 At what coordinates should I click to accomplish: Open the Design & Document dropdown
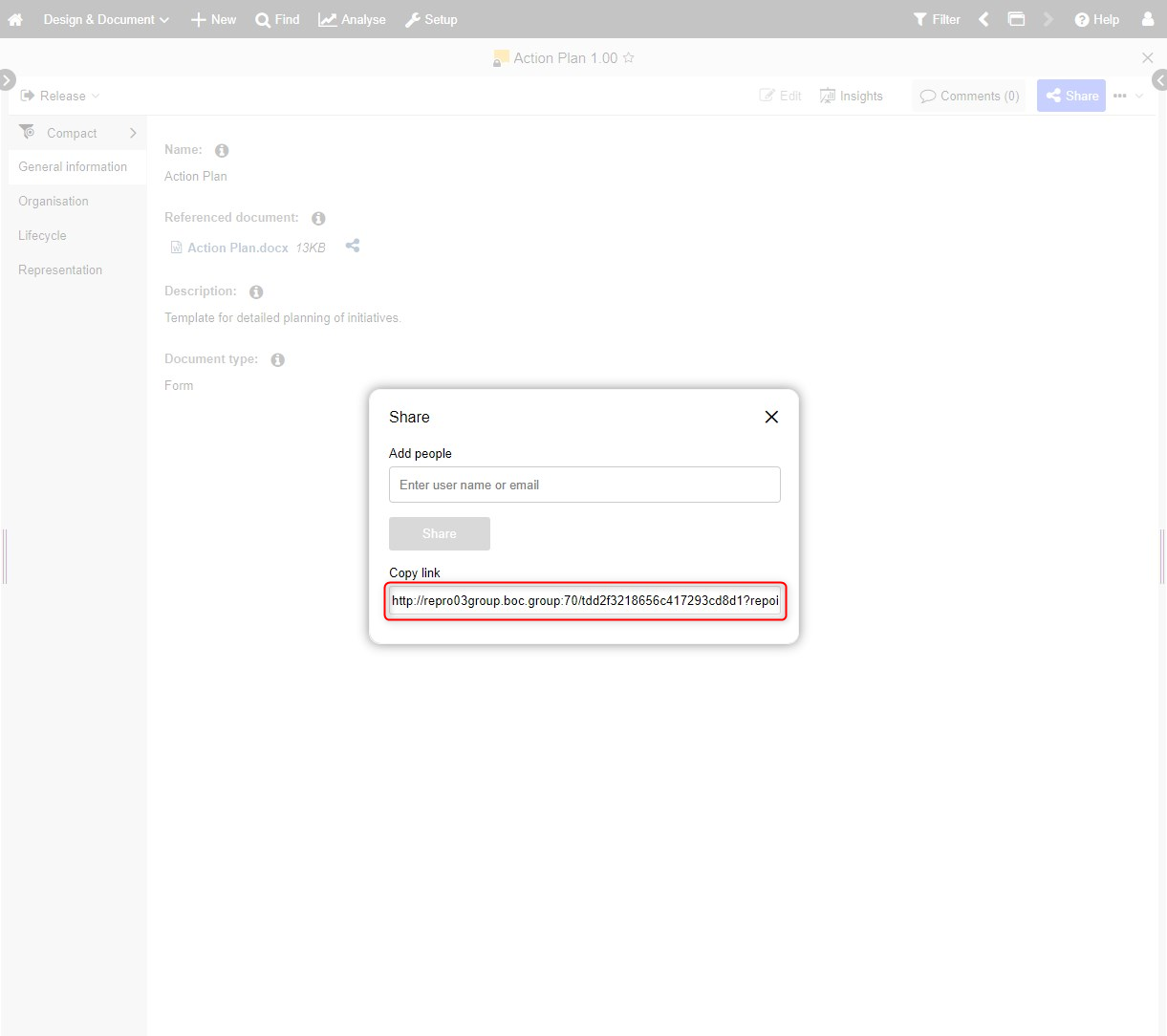[x=106, y=19]
